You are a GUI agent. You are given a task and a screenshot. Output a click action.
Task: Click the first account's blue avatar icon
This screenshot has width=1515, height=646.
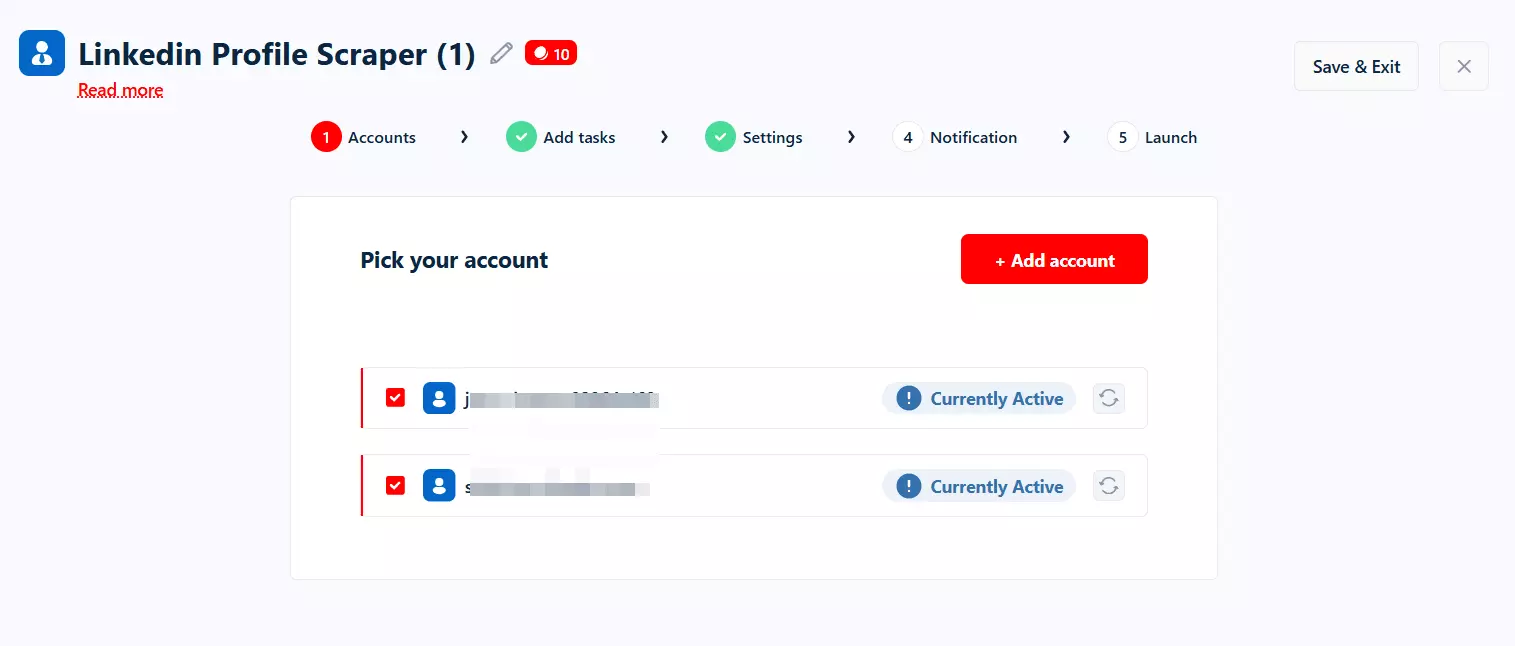click(439, 398)
